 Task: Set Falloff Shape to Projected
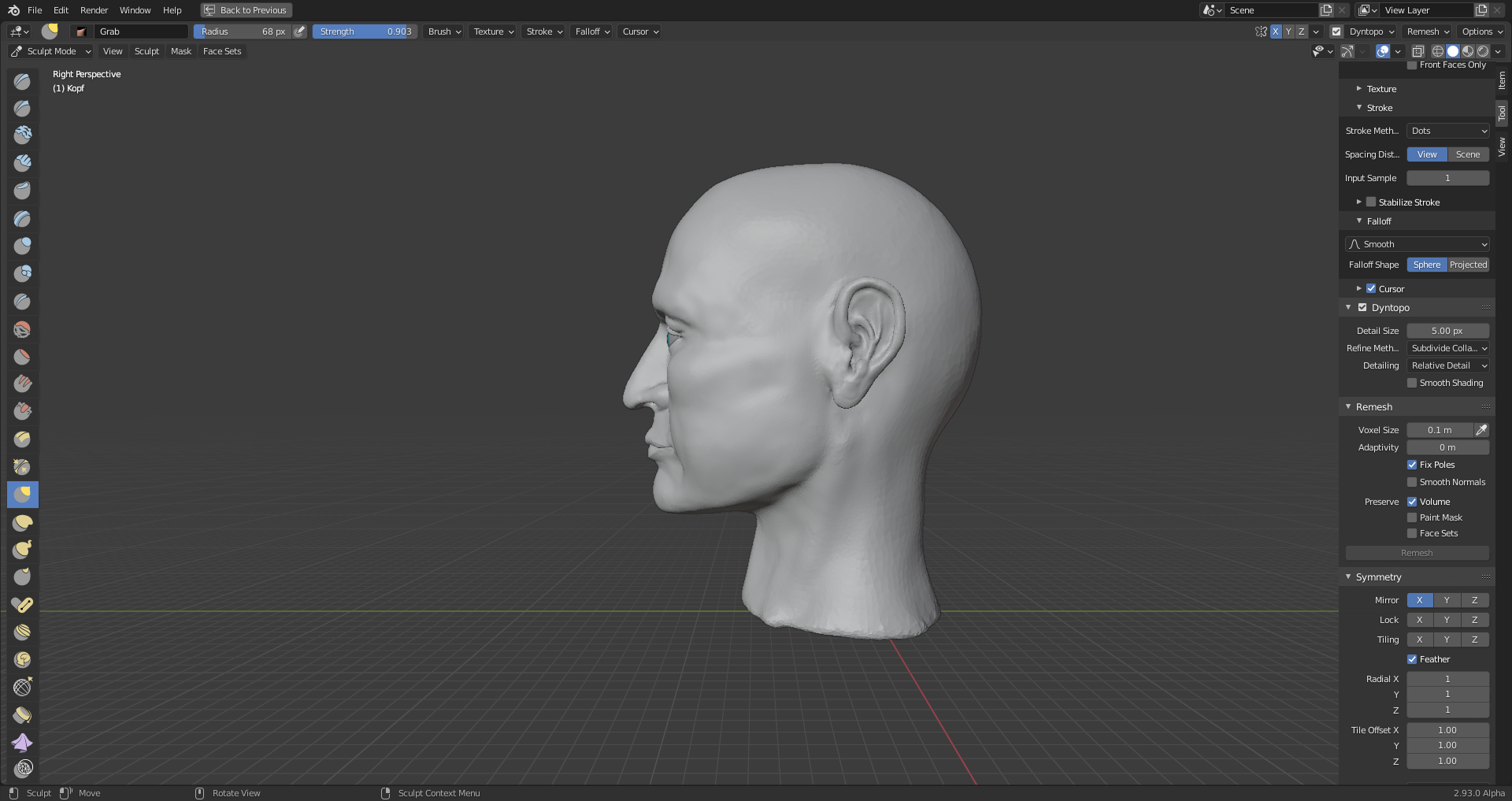[x=1468, y=265]
